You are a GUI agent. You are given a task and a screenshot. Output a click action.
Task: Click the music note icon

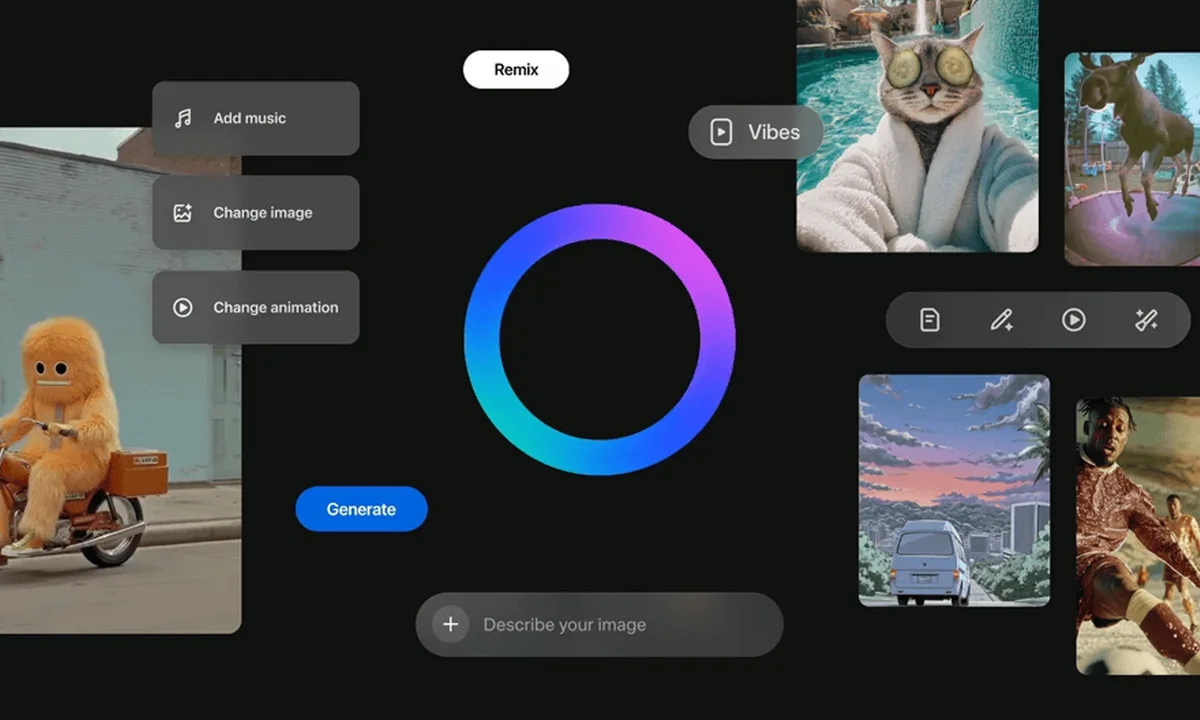183,118
